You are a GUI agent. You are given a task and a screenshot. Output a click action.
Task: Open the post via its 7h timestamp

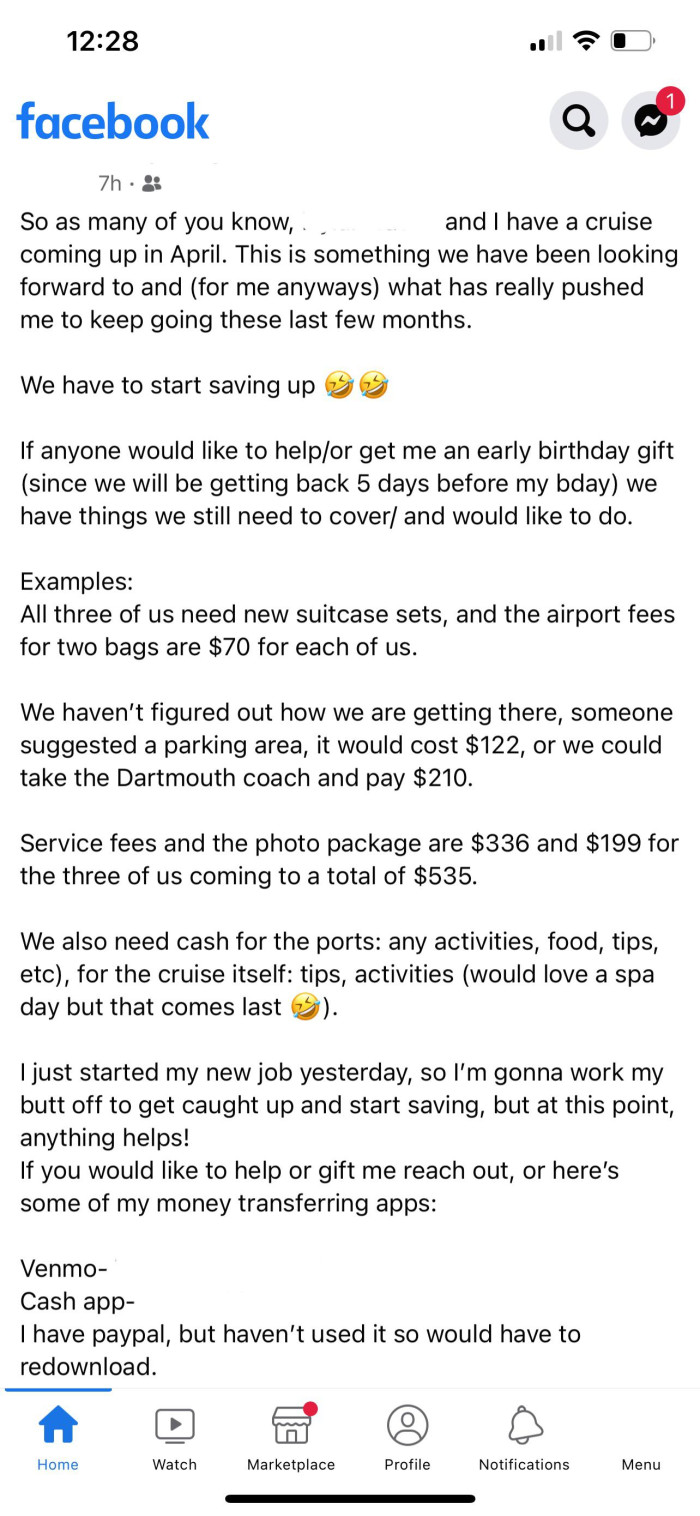[109, 183]
